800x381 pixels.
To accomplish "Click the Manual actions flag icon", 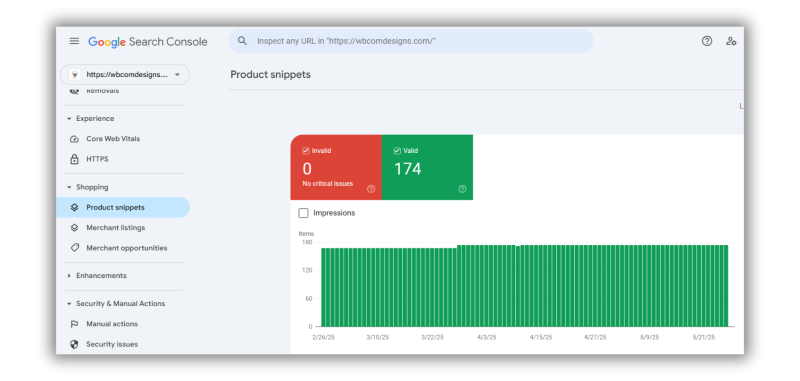I will (x=74, y=324).
